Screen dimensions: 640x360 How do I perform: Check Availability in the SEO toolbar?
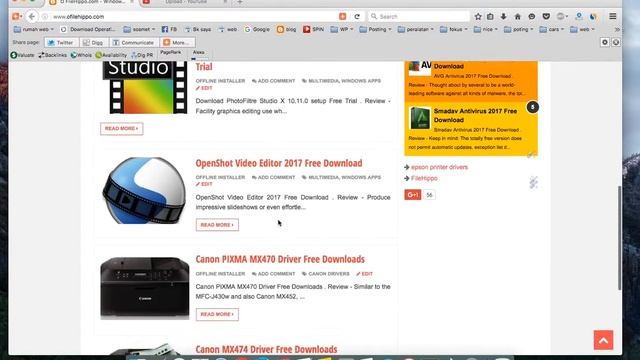(x=111, y=55)
